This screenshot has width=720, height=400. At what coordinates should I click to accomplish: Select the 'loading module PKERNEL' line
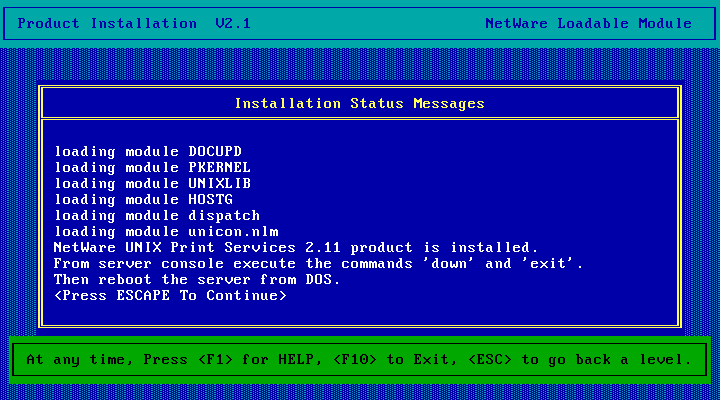click(152, 168)
